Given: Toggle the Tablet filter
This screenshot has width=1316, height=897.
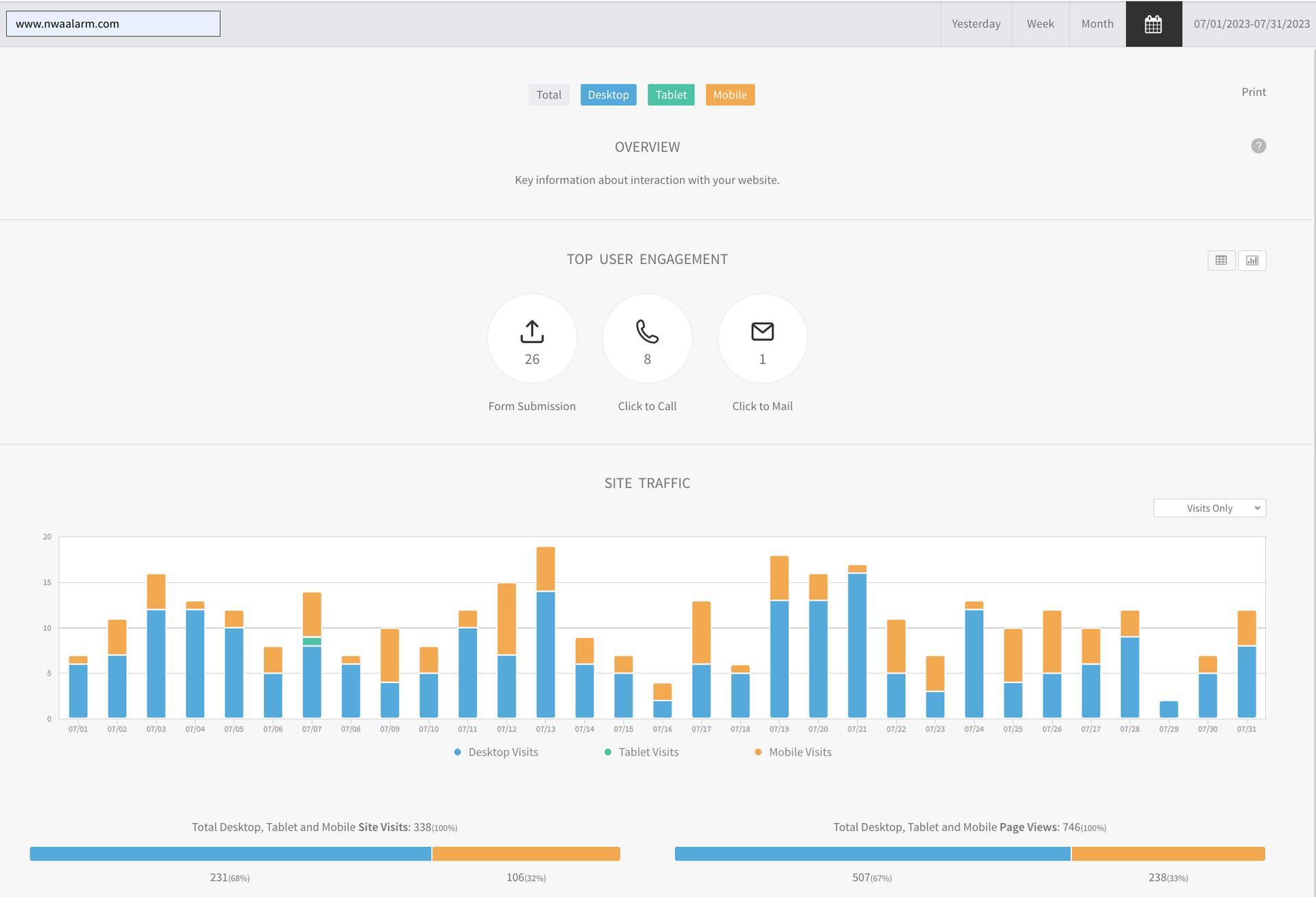Looking at the screenshot, I should click(670, 95).
